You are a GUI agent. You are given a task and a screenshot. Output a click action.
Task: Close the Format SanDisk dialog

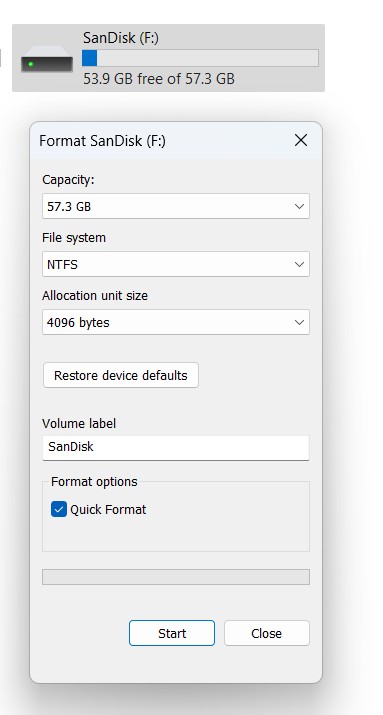click(301, 140)
